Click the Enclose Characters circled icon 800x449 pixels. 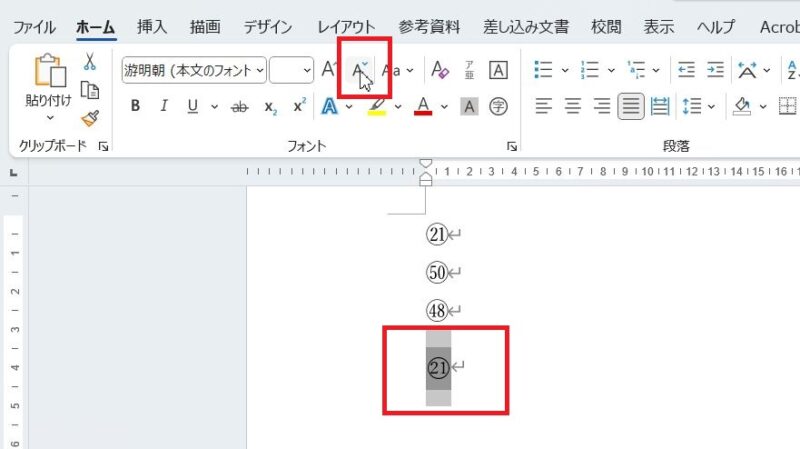[498, 107]
